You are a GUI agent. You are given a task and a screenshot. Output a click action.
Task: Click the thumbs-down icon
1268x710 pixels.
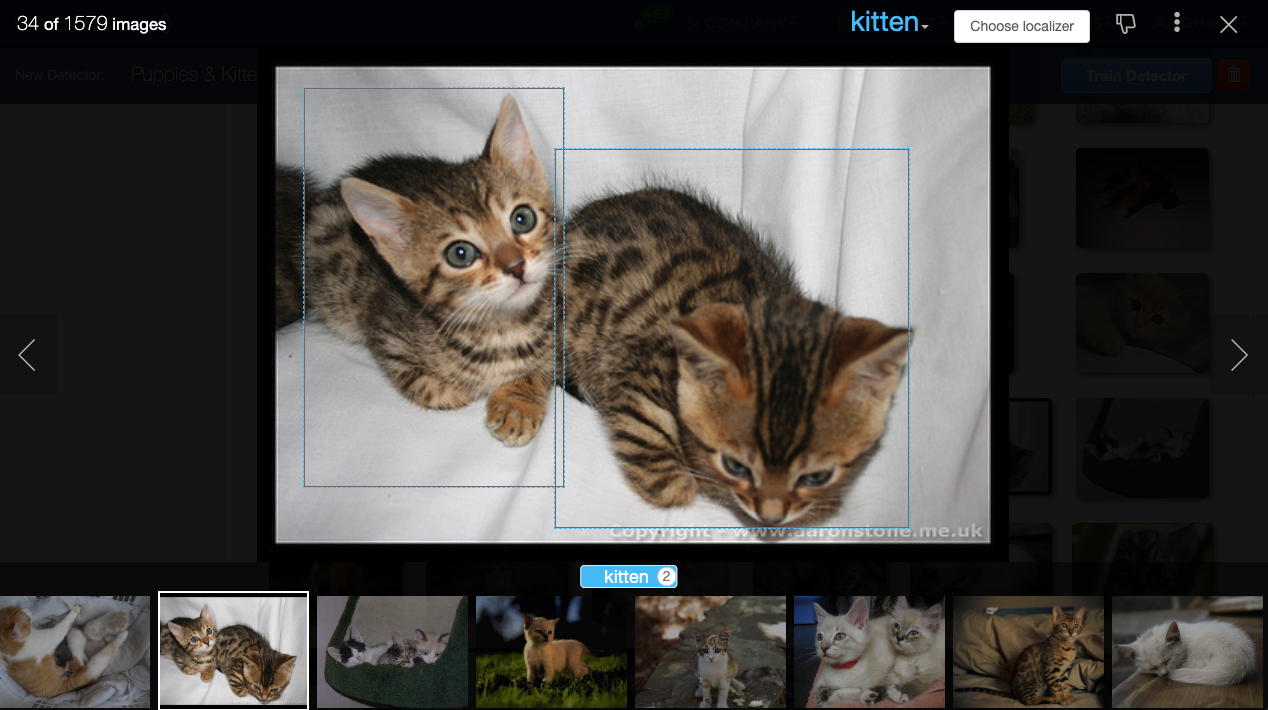1126,25
